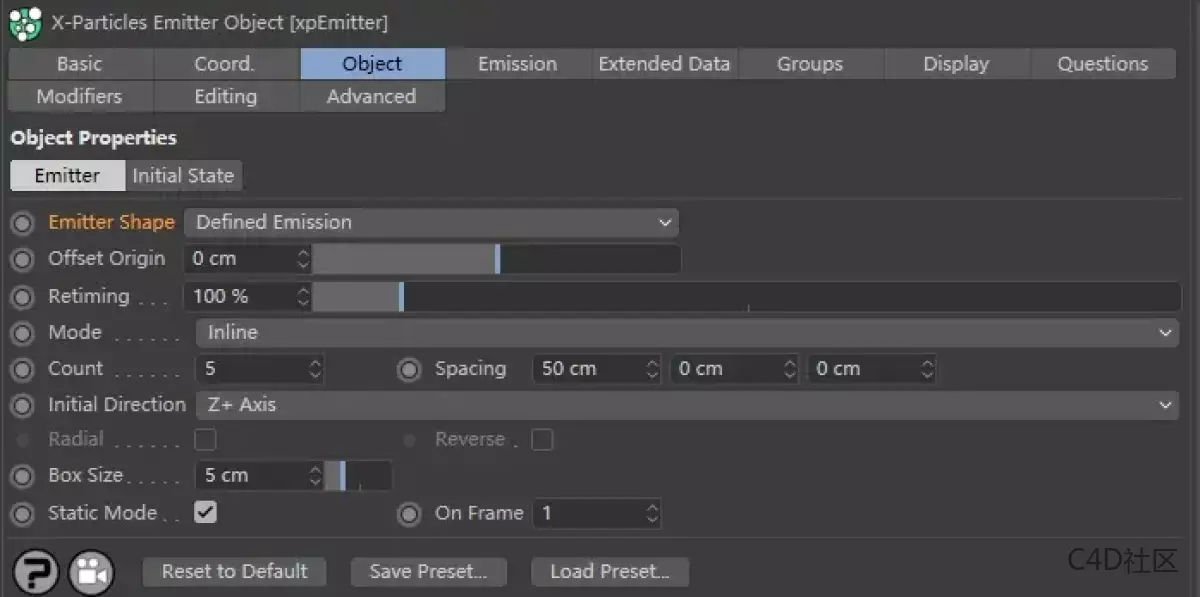Image resolution: width=1200 pixels, height=597 pixels.
Task: Toggle the Reverse checkbox
Action: 542,439
